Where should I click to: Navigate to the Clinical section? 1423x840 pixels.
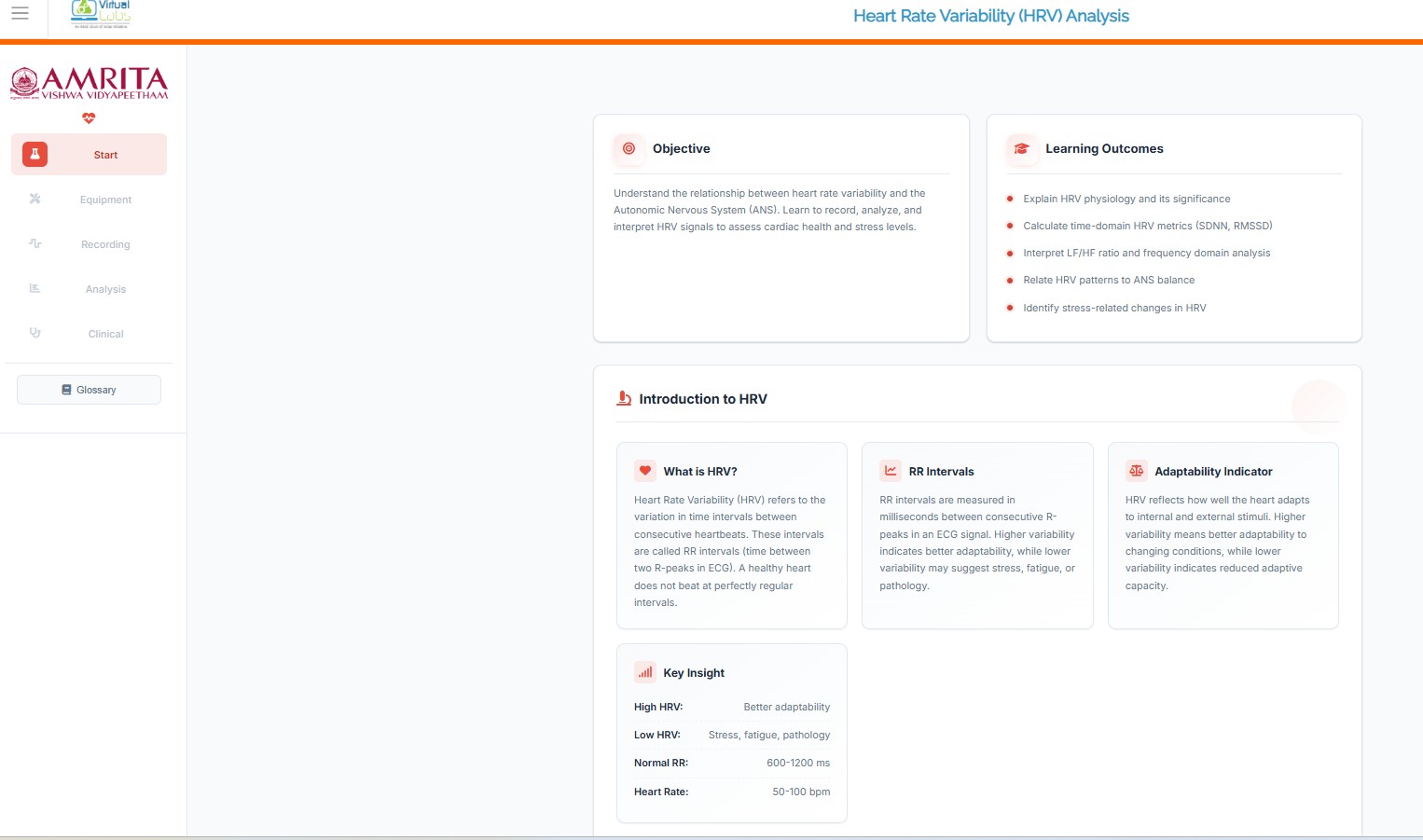pos(105,334)
